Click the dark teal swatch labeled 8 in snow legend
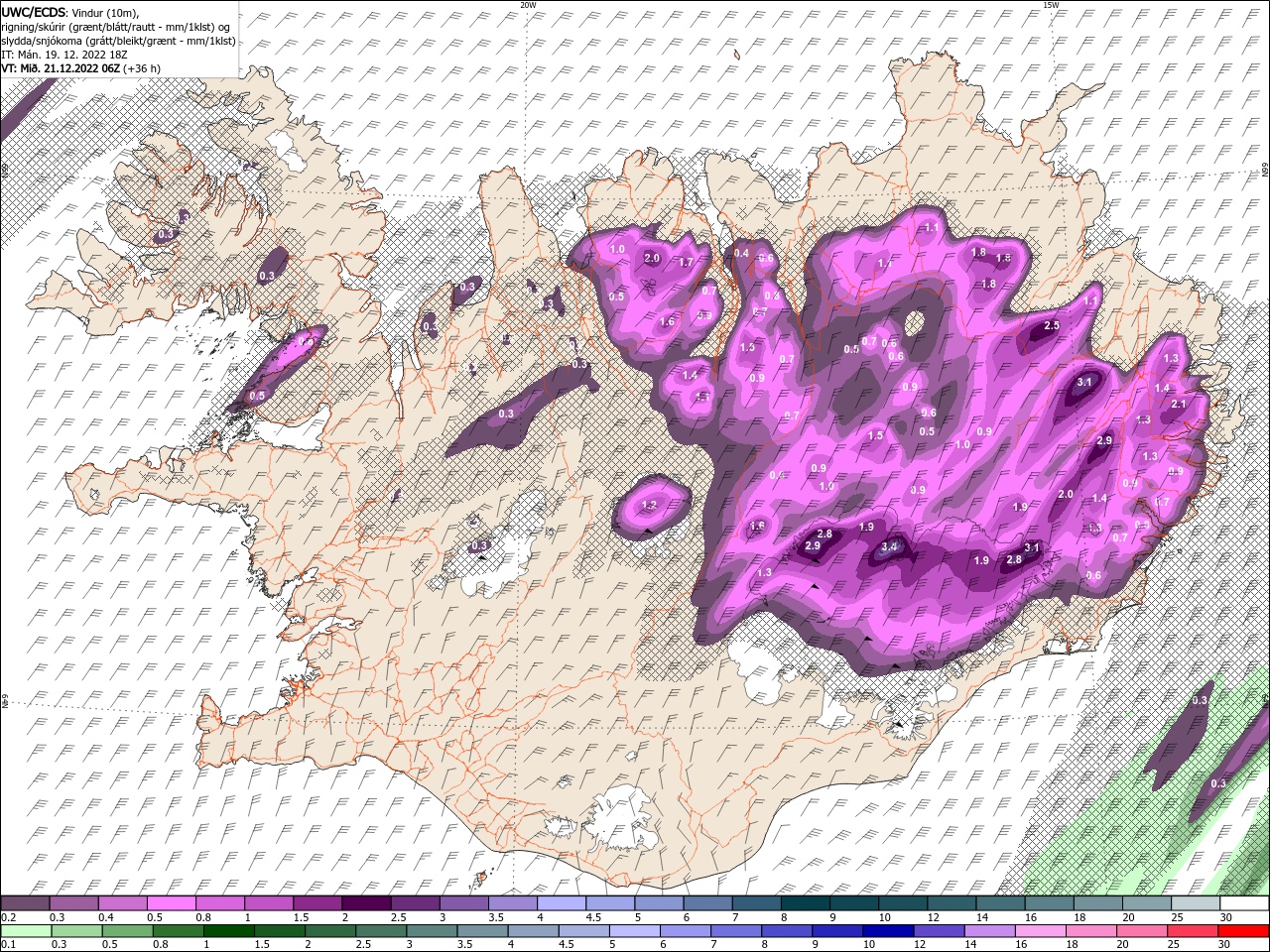This screenshot has width=1270, height=952. [805, 903]
